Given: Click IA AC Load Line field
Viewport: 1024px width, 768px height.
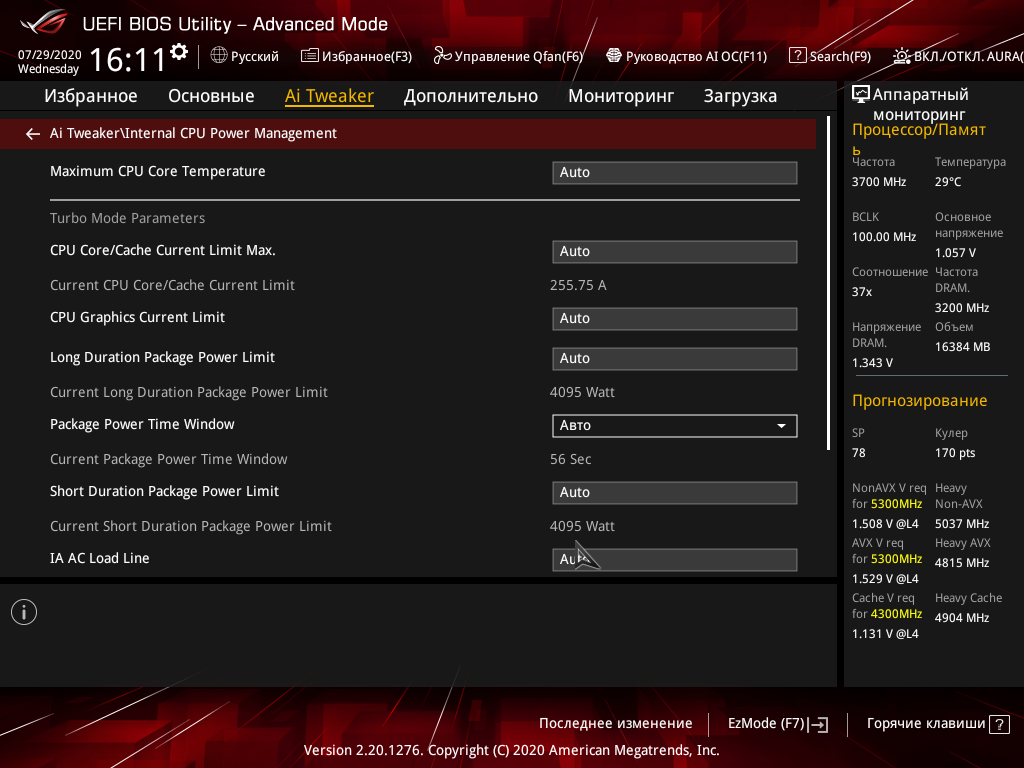Looking at the screenshot, I should [675, 560].
